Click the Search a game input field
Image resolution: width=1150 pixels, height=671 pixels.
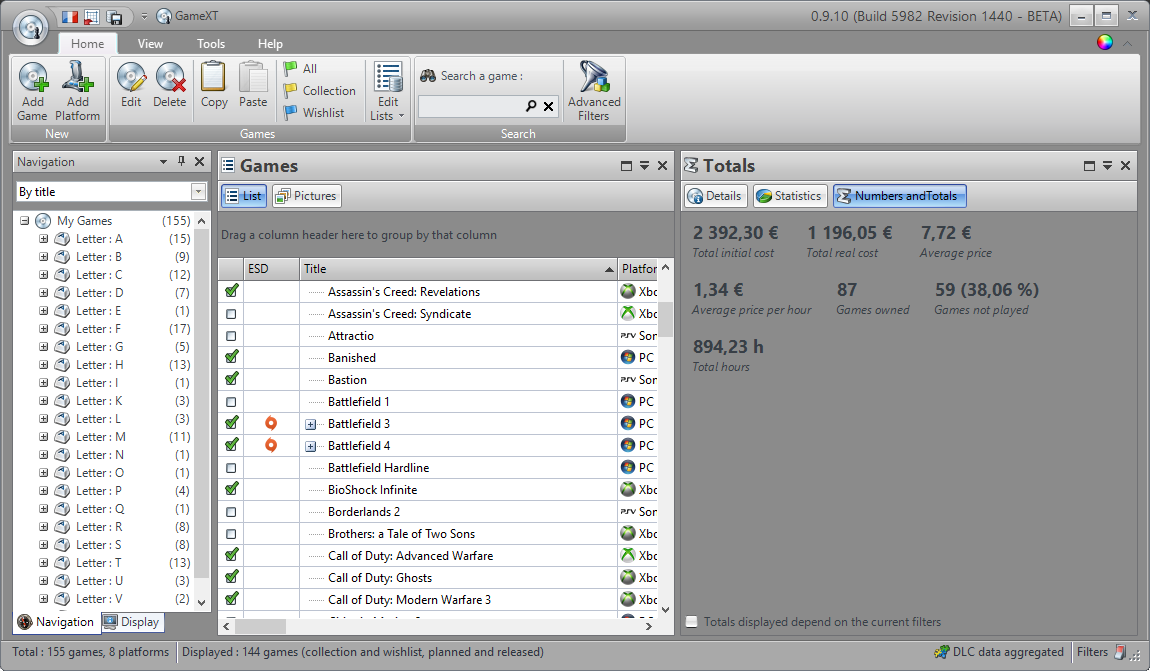[x=472, y=106]
